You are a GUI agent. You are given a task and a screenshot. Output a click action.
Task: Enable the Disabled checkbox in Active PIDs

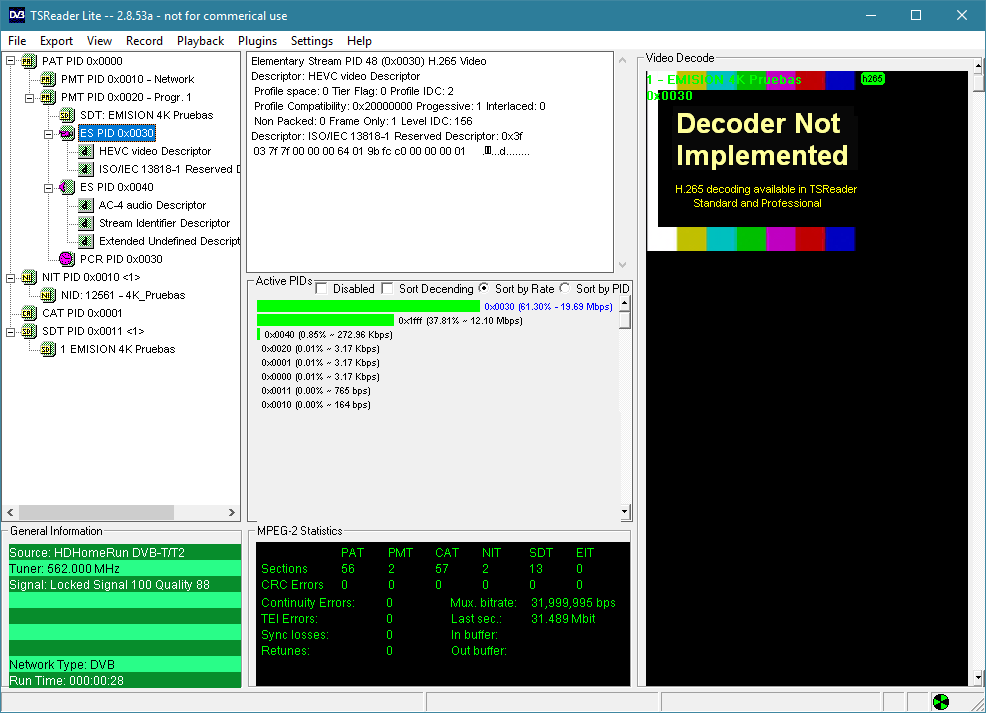coord(321,289)
